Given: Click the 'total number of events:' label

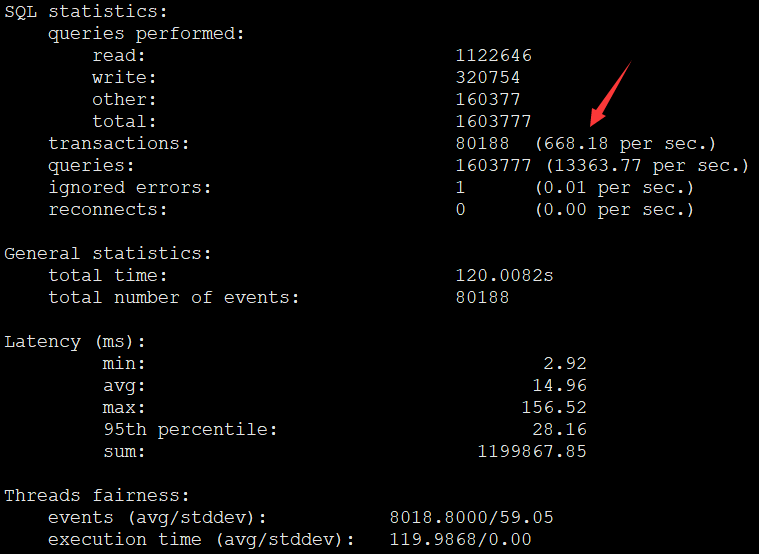Looking at the screenshot, I should [174, 297].
